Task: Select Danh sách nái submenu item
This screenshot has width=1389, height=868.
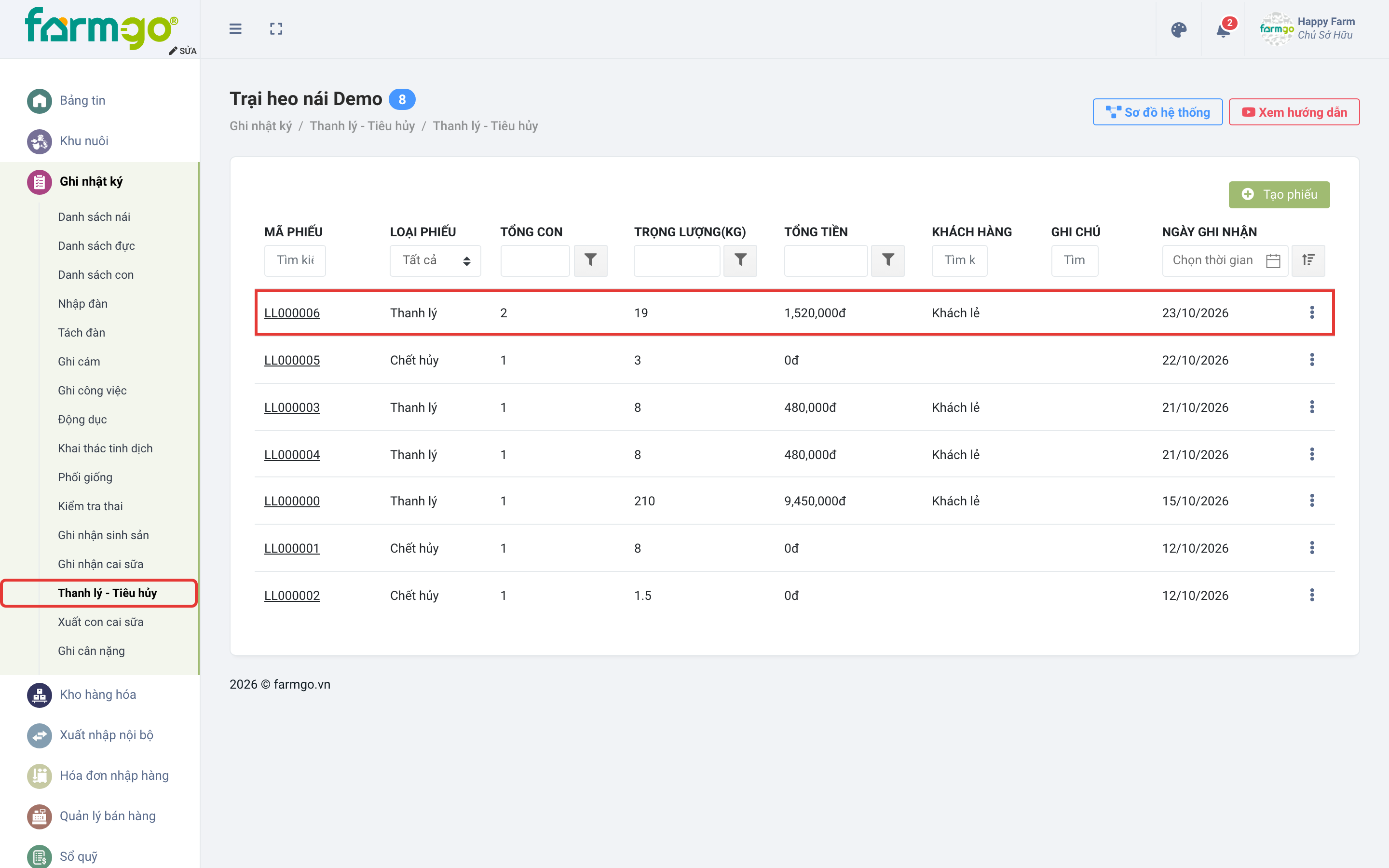Action: 94,217
